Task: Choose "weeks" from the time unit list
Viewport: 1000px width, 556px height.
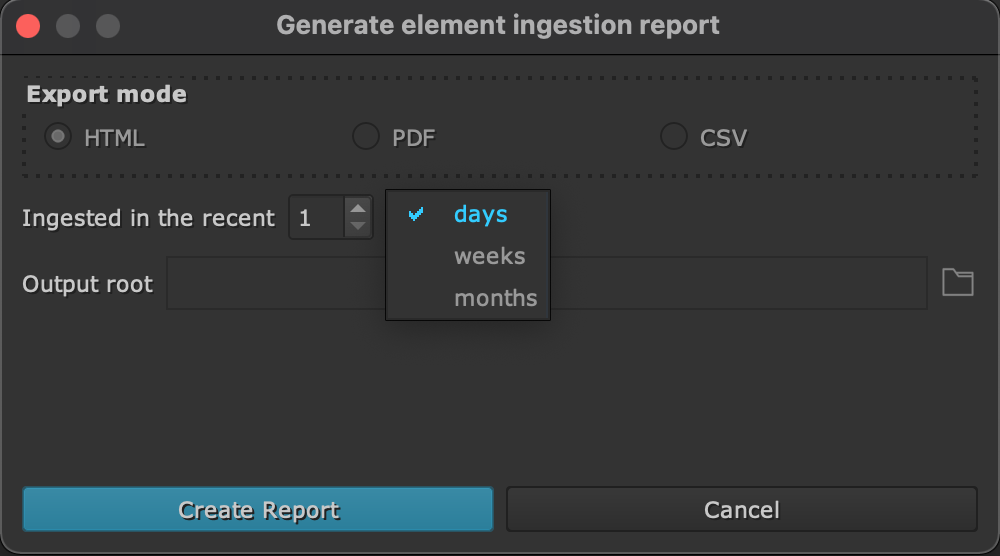Action: [x=489, y=256]
